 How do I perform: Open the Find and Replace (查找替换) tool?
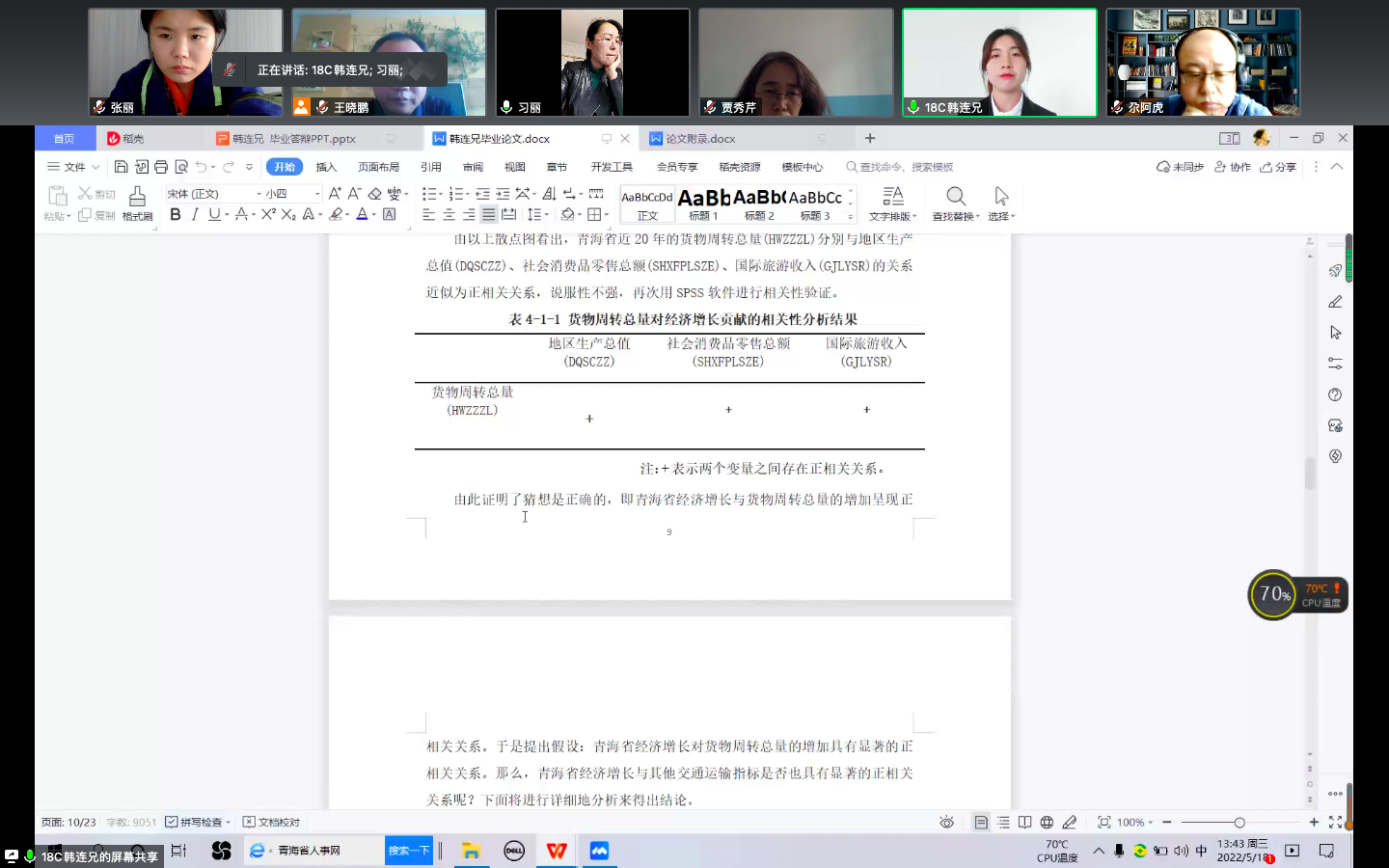coord(955,203)
